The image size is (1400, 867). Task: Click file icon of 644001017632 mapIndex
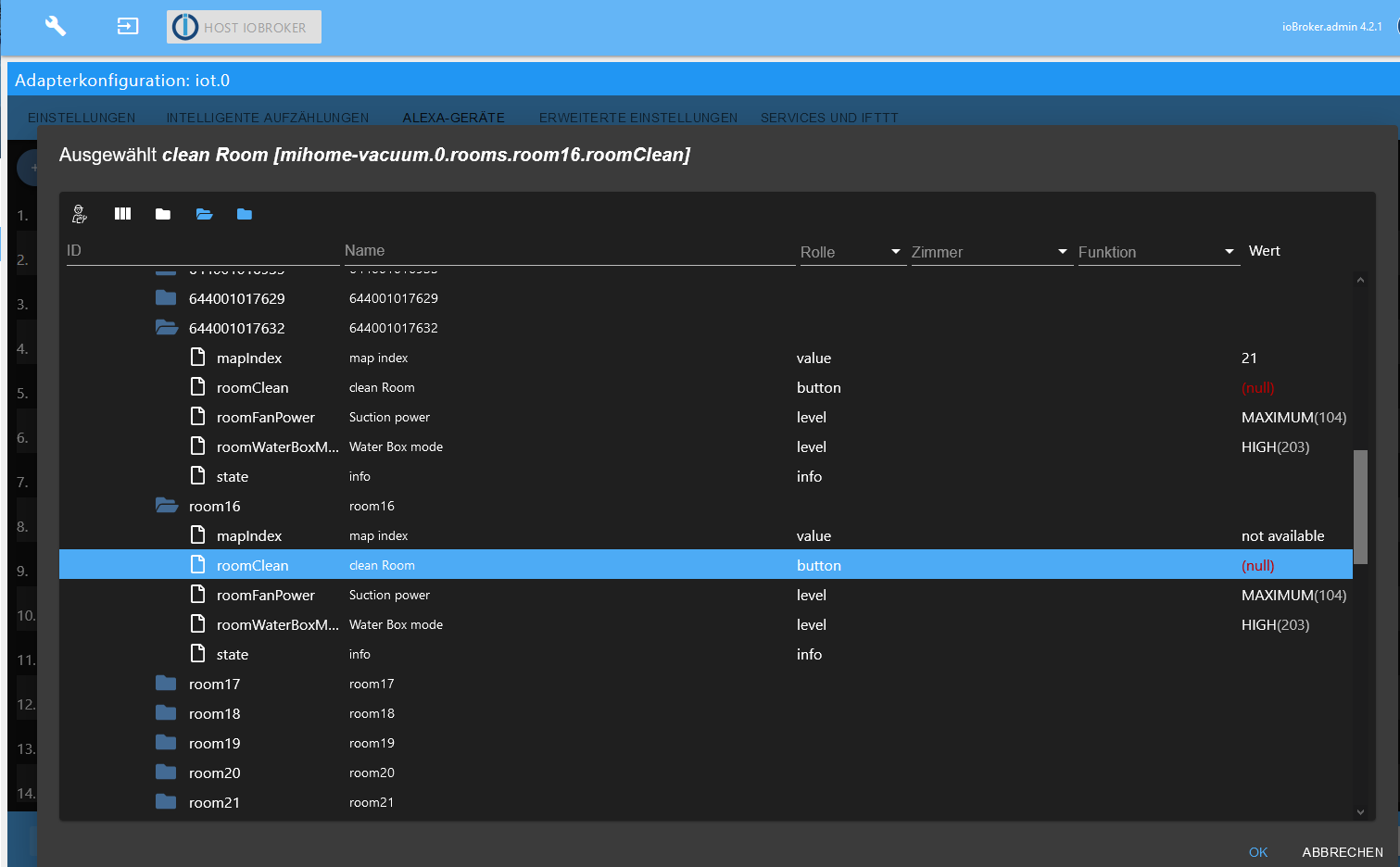(x=197, y=357)
